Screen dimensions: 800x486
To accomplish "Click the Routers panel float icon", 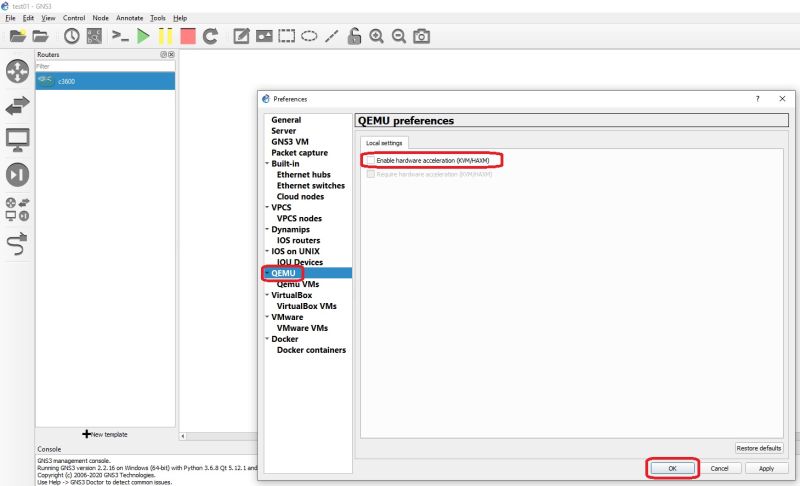I will tap(163, 55).
